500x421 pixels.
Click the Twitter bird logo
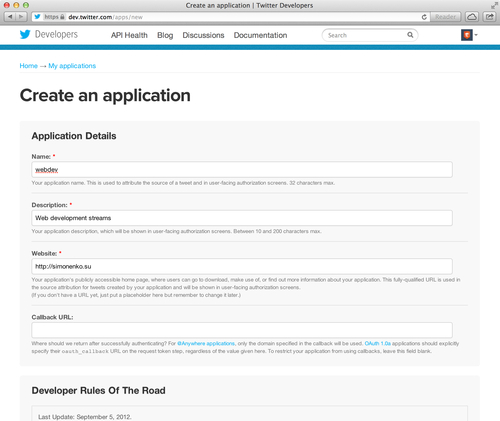click(x=25, y=34)
